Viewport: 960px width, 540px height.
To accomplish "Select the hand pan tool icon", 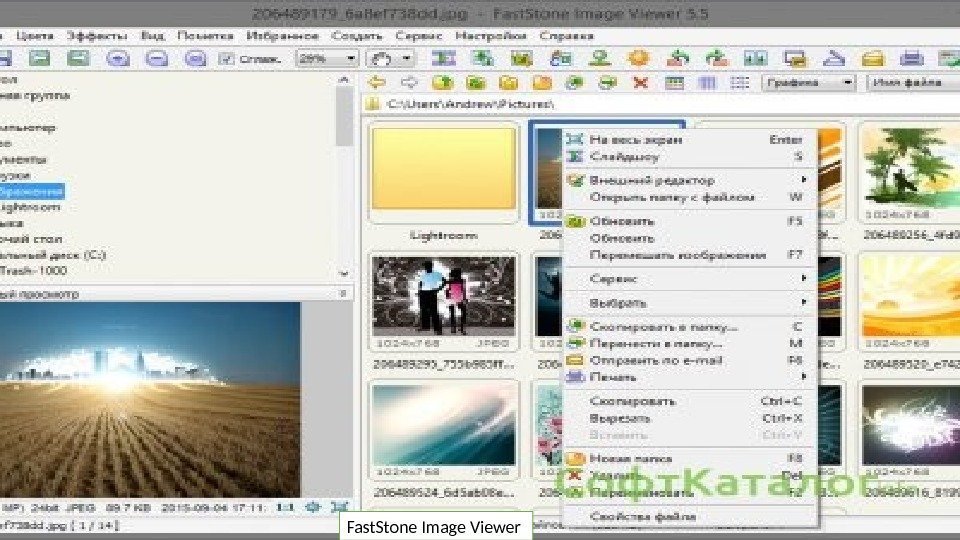I will coord(381,59).
